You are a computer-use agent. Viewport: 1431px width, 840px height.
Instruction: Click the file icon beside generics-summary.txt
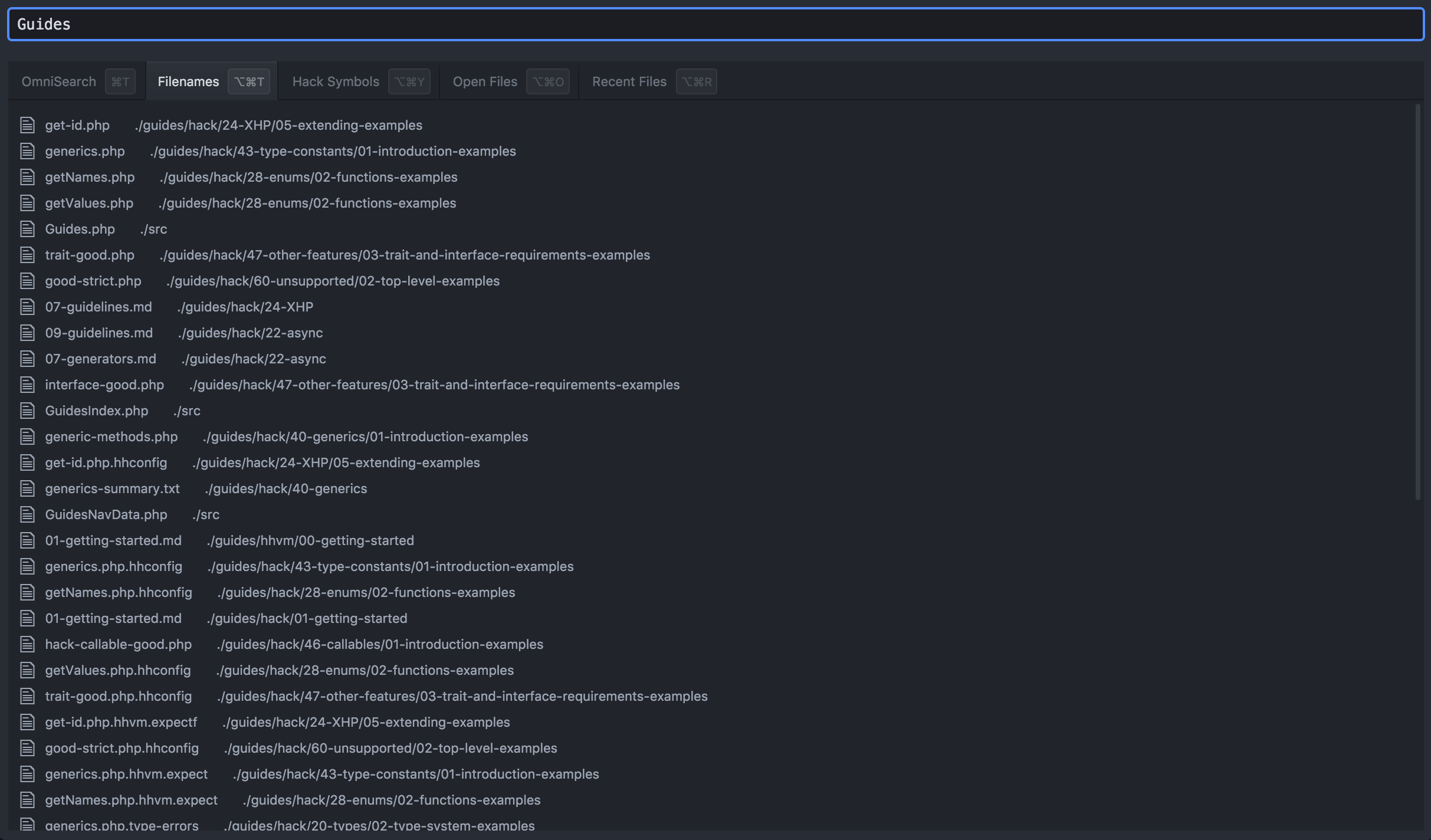click(x=27, y=488)
